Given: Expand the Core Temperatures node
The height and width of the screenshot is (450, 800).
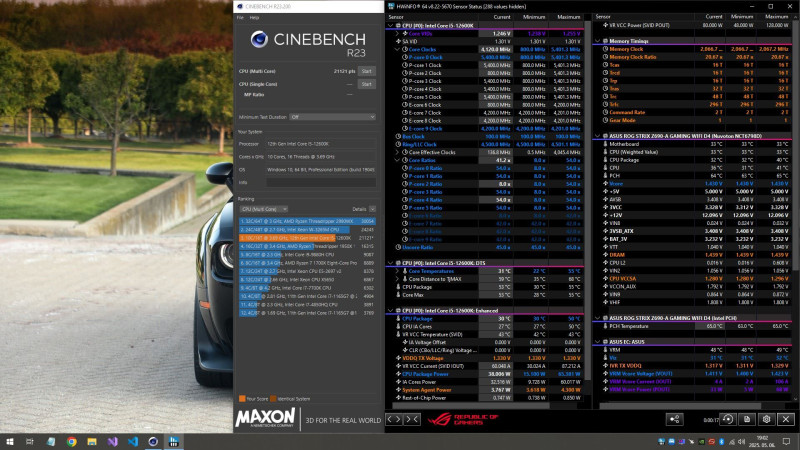Looking at the screenshot, I should pos(397,271).
